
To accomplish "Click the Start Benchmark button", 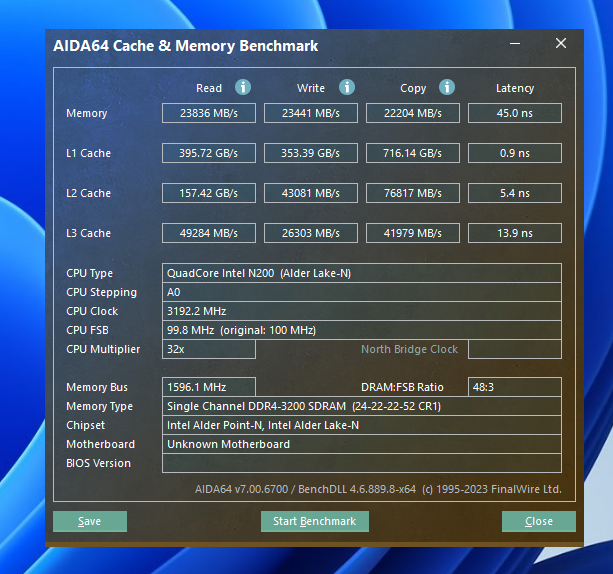I will (315, 521).
